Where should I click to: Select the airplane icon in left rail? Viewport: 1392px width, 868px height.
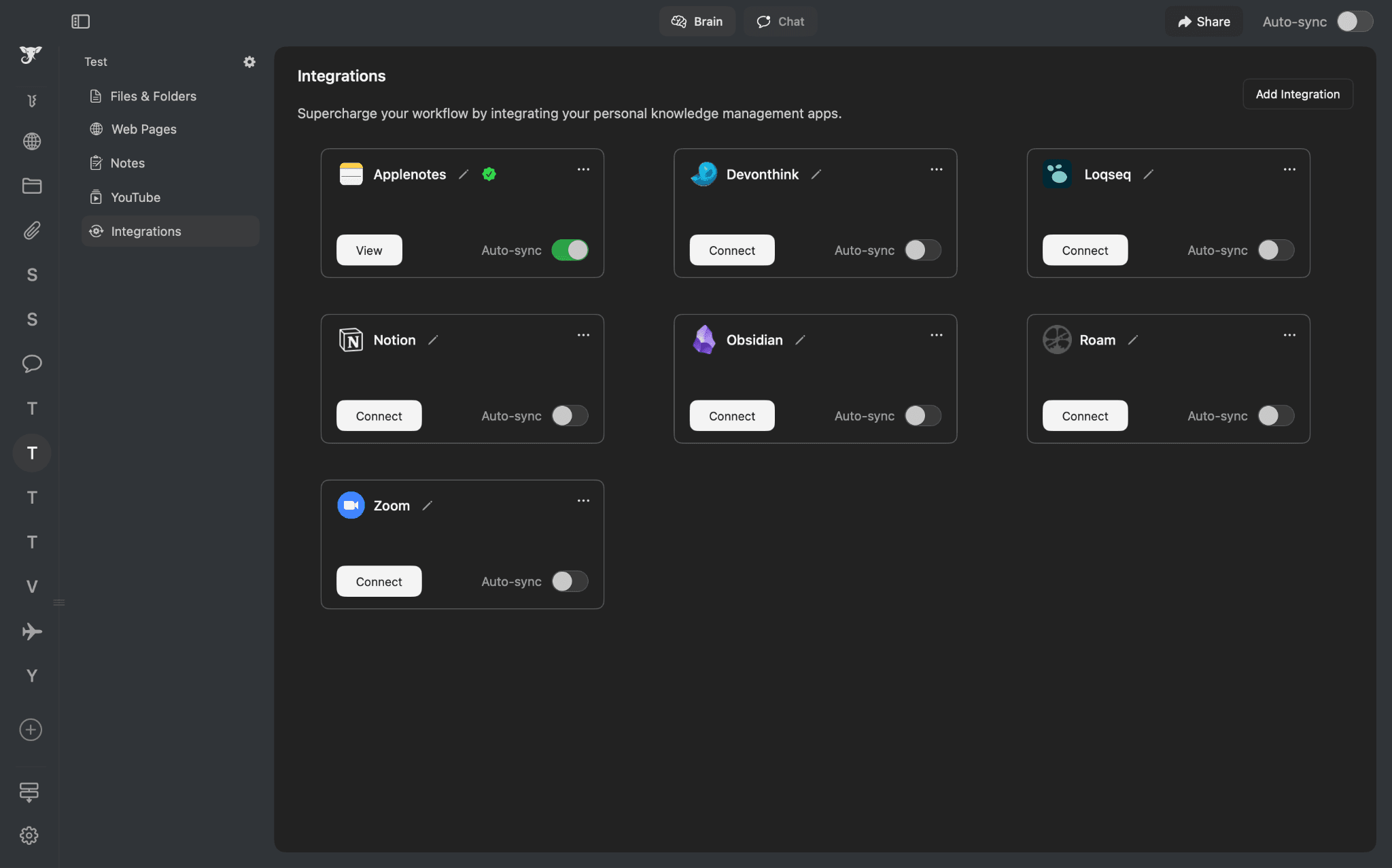coord(32,631)
